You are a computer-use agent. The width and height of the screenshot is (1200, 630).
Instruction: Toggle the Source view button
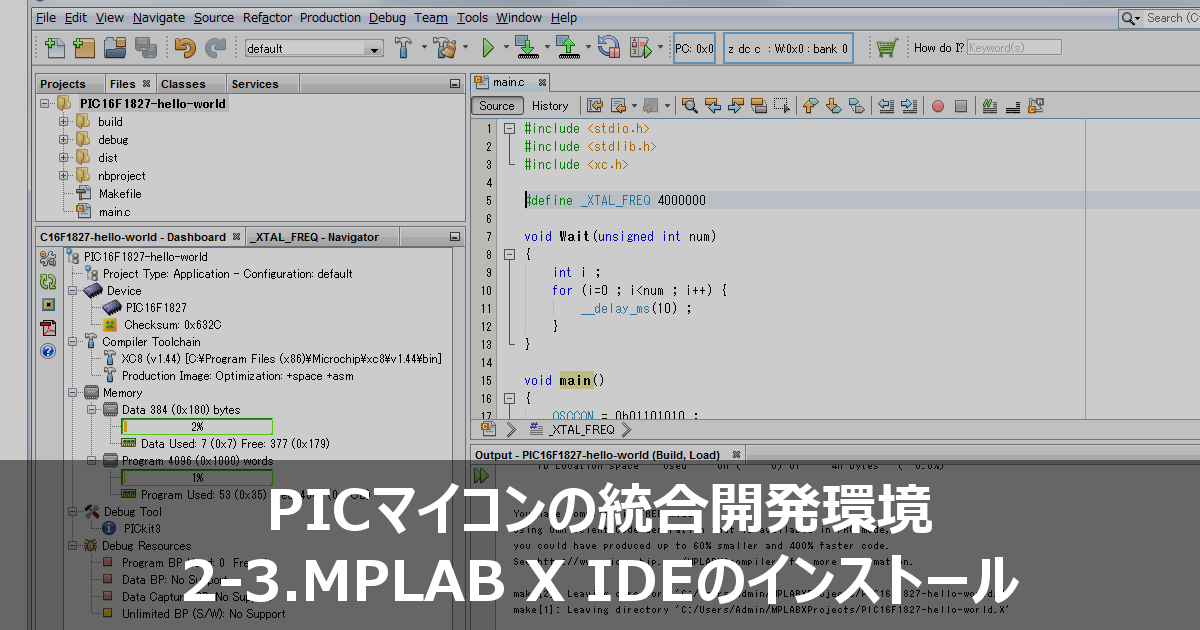497,105
